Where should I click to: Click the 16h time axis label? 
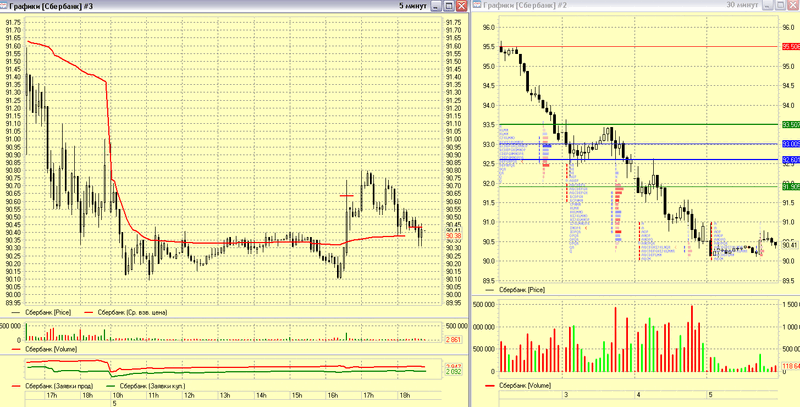click(333, 395)
